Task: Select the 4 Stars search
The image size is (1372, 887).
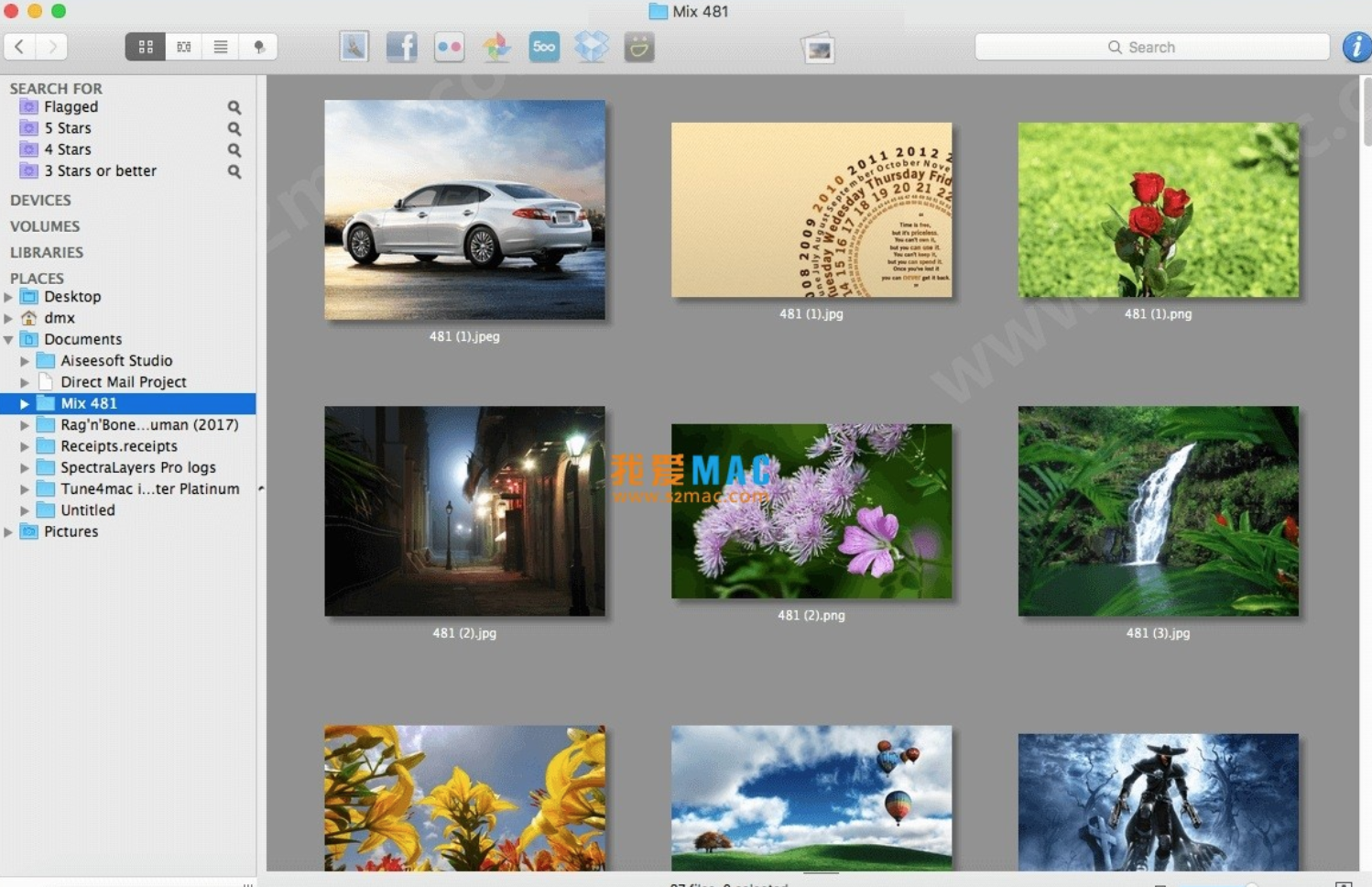Action: click(x=68, y=149)
